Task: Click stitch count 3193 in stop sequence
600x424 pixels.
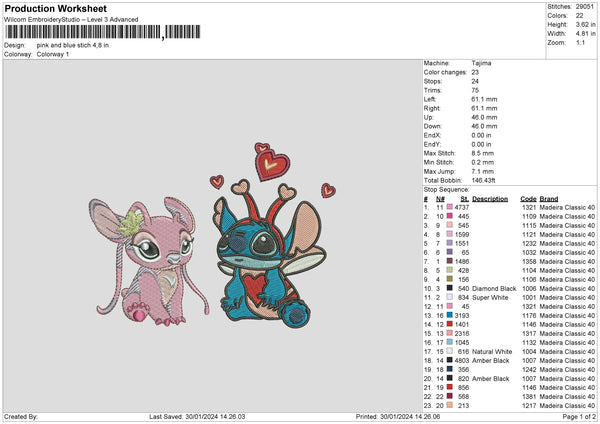Action: point(462,315)
